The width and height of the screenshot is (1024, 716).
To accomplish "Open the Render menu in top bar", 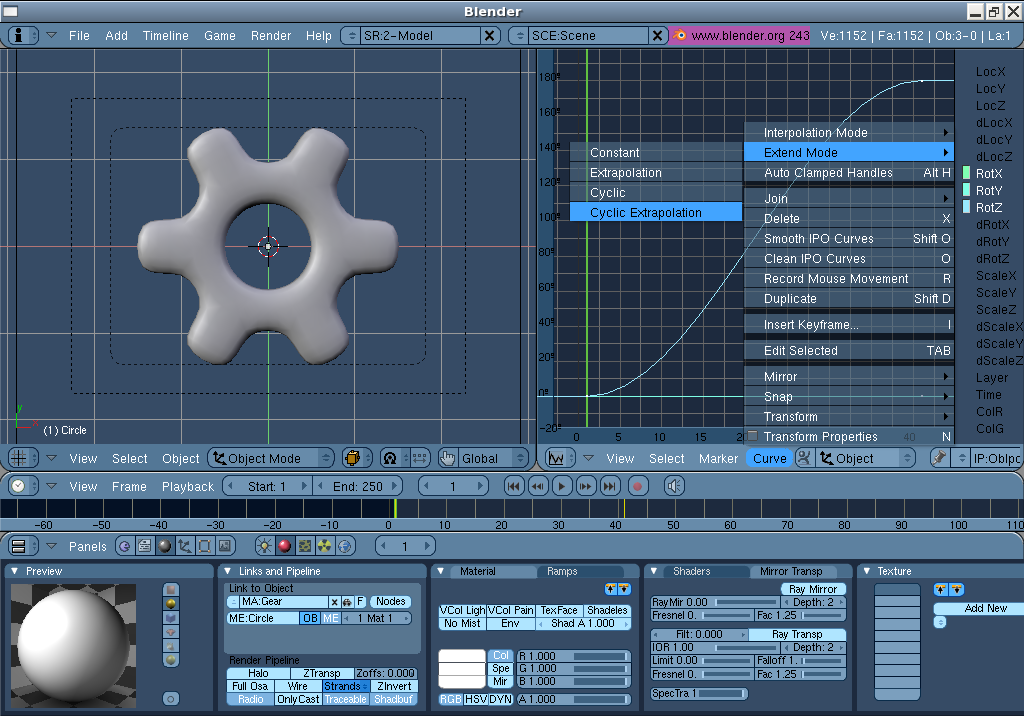I will (270, 35).
